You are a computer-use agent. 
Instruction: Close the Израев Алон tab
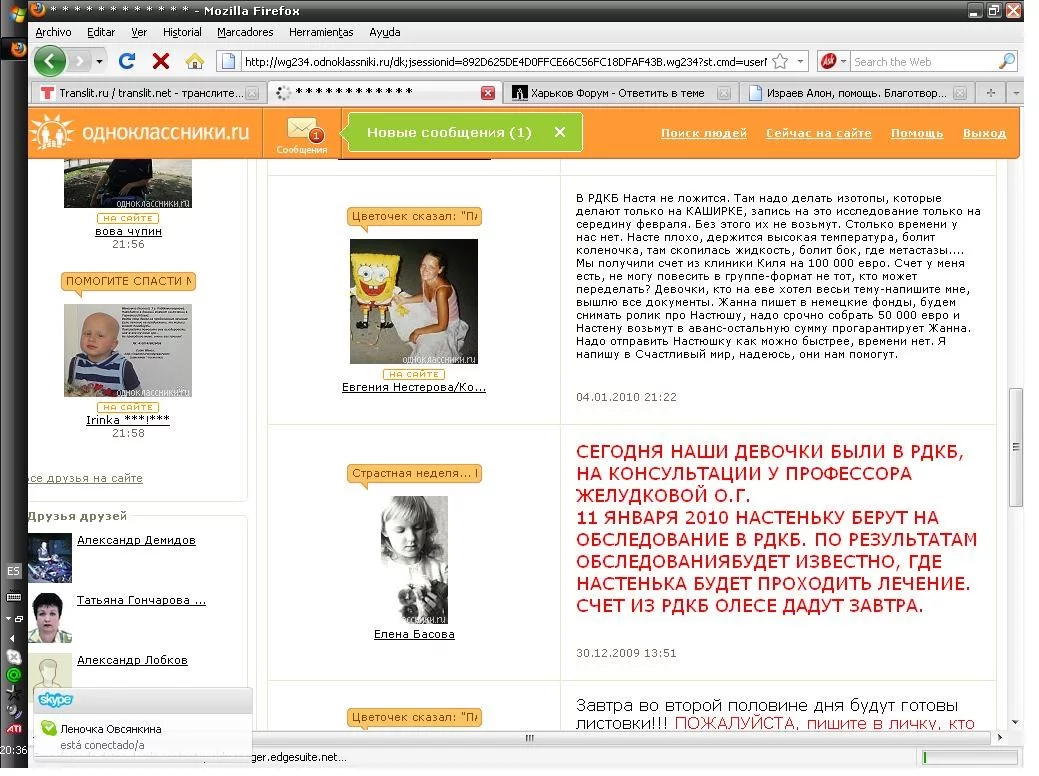pos(960,94)
